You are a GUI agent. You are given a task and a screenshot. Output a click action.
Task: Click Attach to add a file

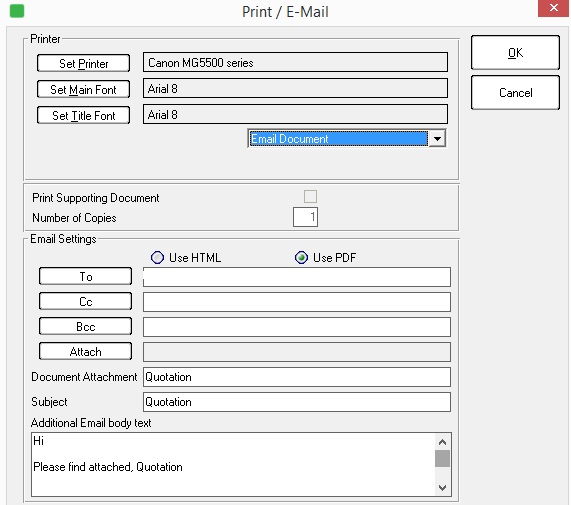coord(86,351)
